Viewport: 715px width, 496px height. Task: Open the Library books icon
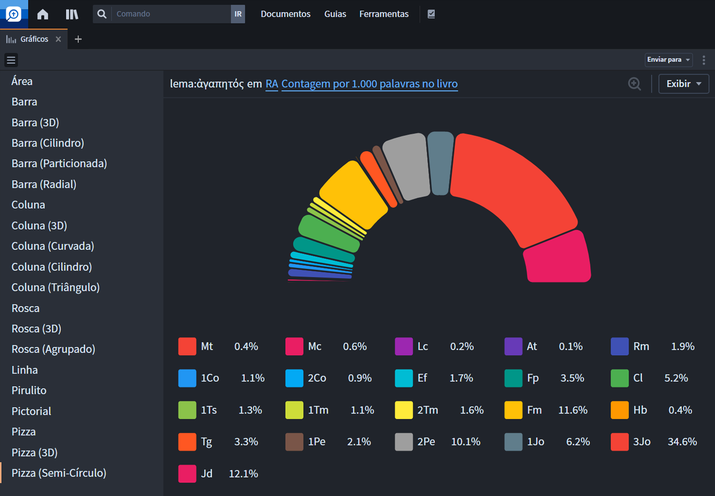tap(72, 14)
